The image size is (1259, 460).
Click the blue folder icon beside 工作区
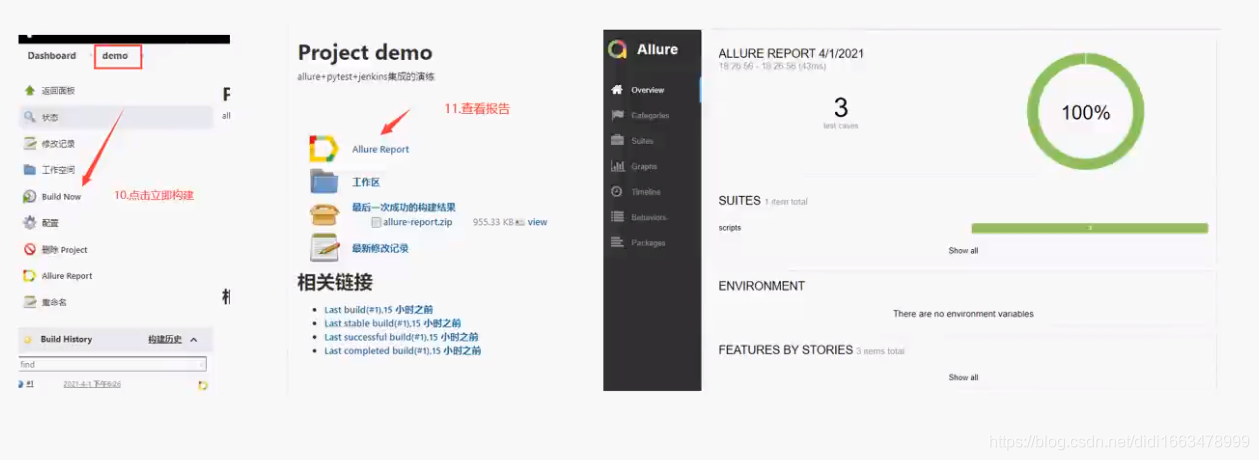324,182
